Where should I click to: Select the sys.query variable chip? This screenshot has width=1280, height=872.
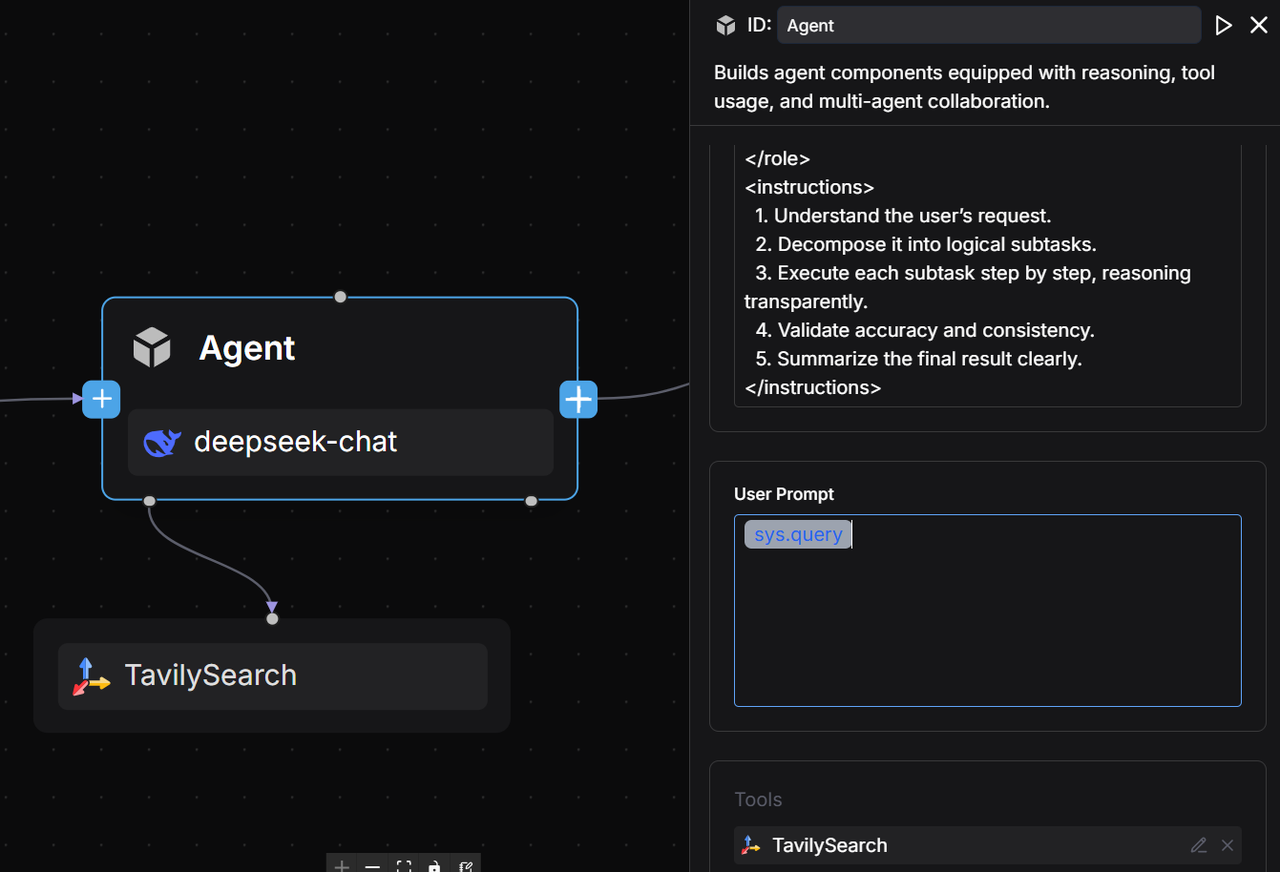[797, 534]
